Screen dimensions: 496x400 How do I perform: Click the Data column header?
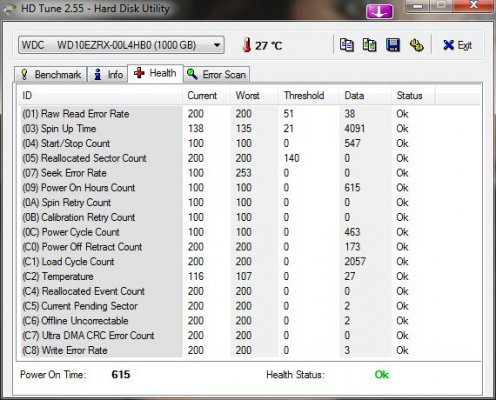pos(365,96)
